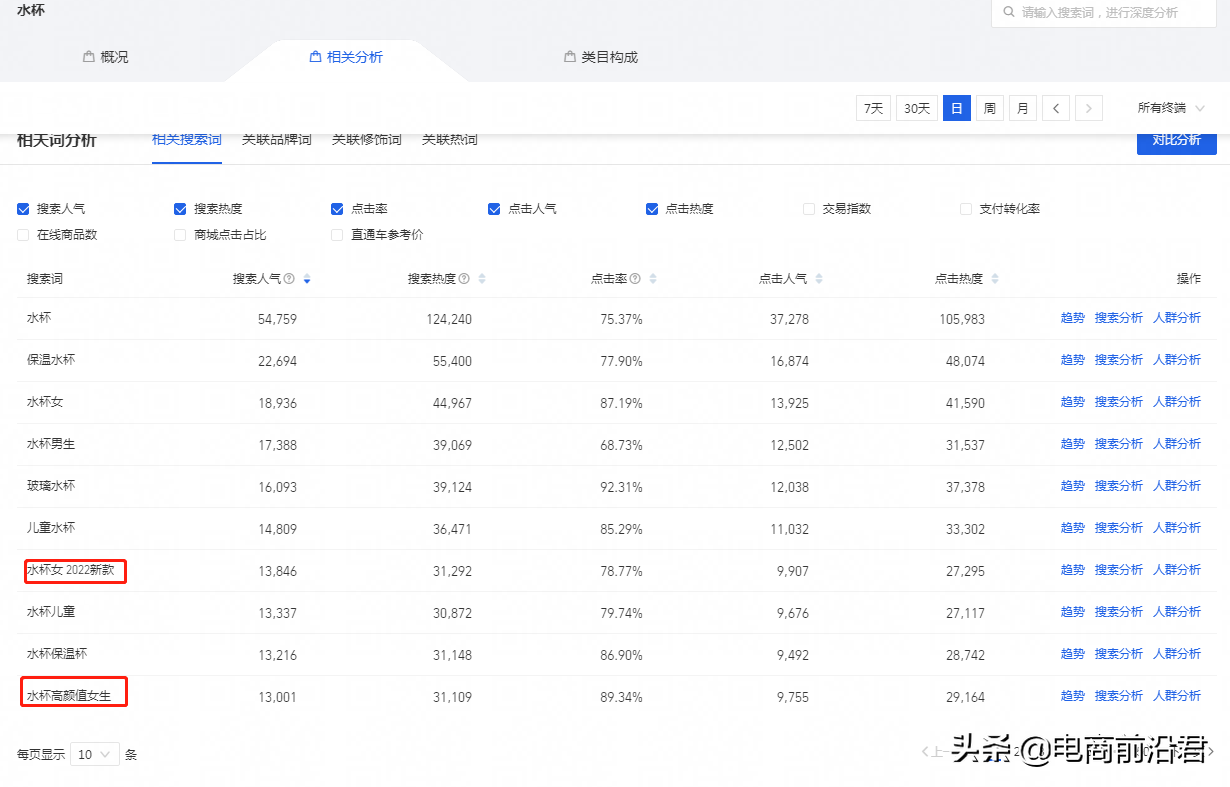
Task: Open the 每页显示 page size dropdown
Action: 94,754
